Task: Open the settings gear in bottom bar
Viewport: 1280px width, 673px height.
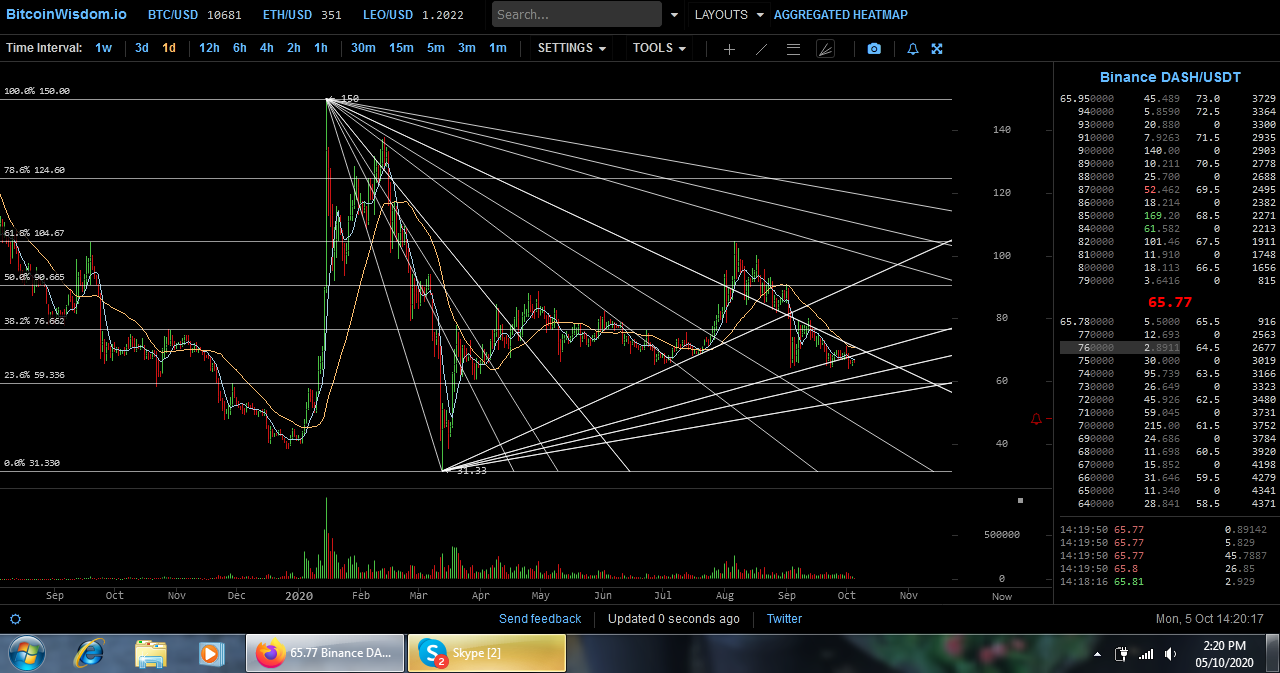Action: [15, 619]
